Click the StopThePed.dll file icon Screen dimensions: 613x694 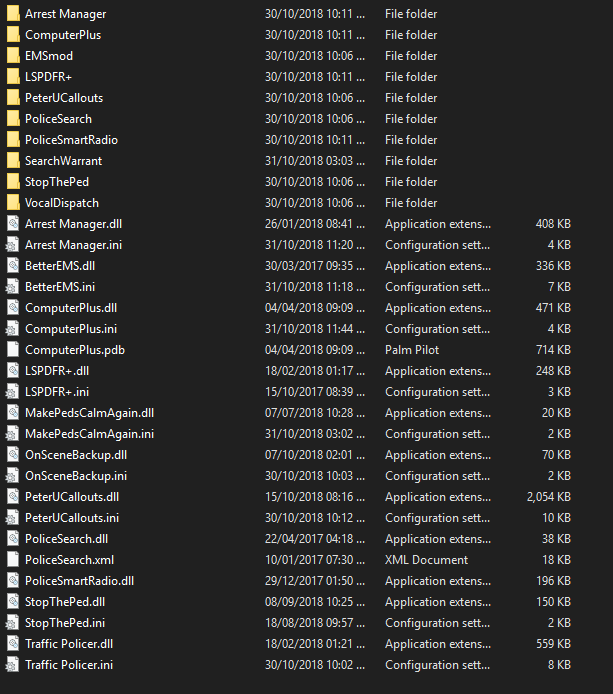point(13,602)
